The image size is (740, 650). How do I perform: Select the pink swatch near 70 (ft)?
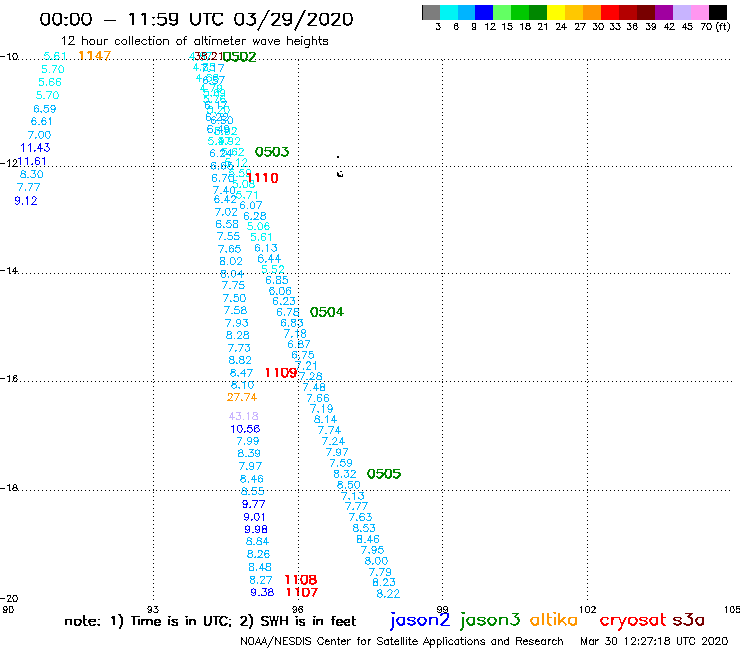click(x=700, y=12)
